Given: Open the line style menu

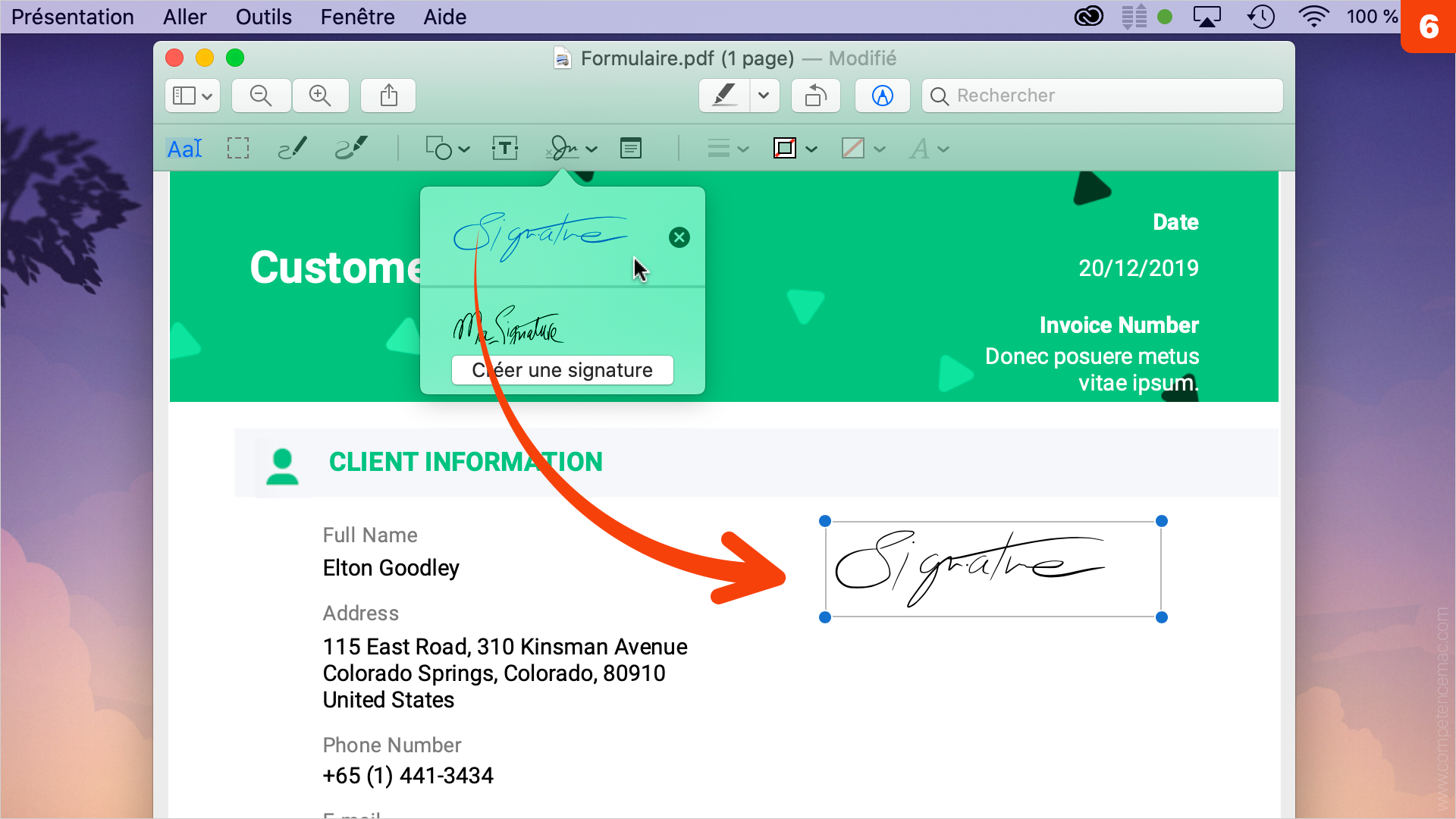Looking at the screenshot, I should coord(727,149).
